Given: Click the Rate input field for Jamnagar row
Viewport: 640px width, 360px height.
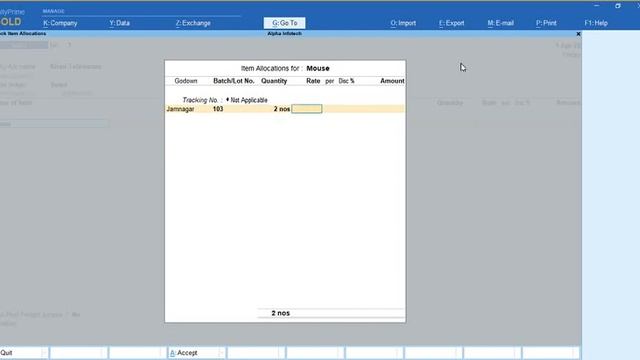Looking at the screenshot, I should (x=307, y=109).
